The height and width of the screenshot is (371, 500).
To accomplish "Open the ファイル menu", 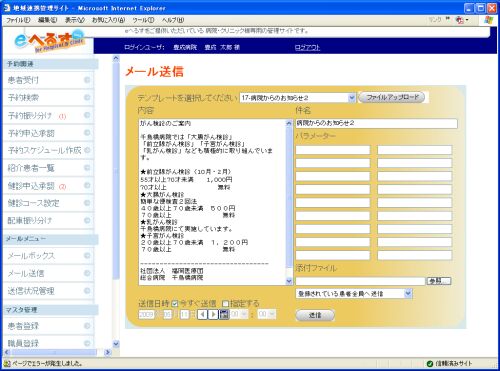I will 18,20.
